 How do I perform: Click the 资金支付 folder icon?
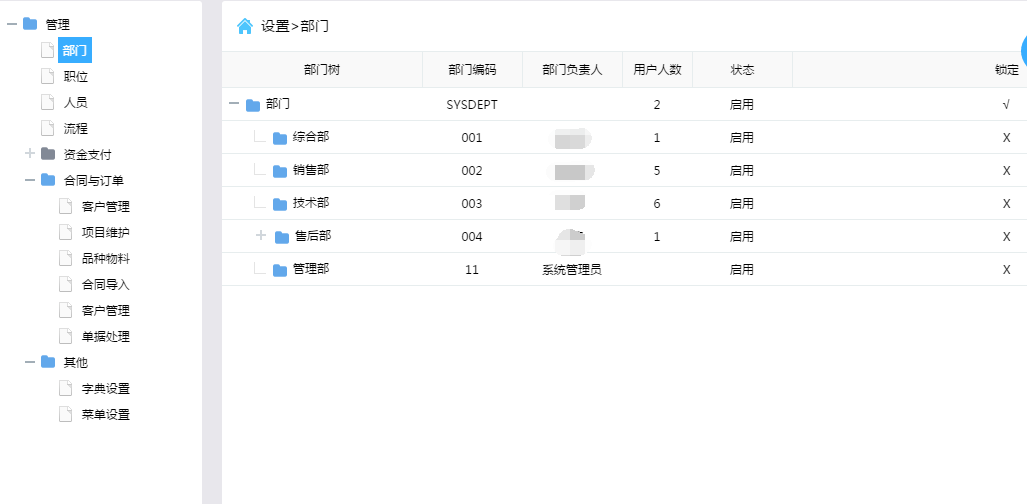click(x=48, y=154)
